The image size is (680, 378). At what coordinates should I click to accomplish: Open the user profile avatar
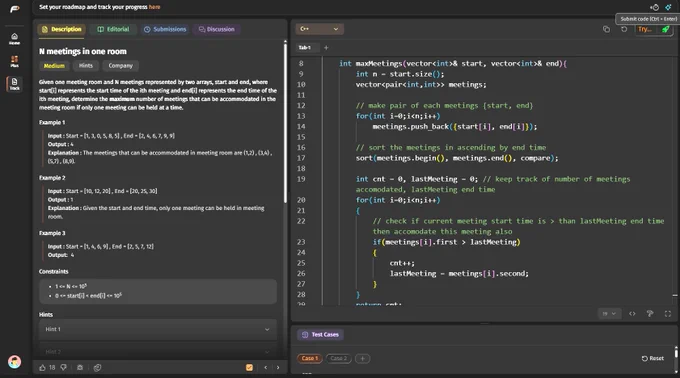coord(14,362)
